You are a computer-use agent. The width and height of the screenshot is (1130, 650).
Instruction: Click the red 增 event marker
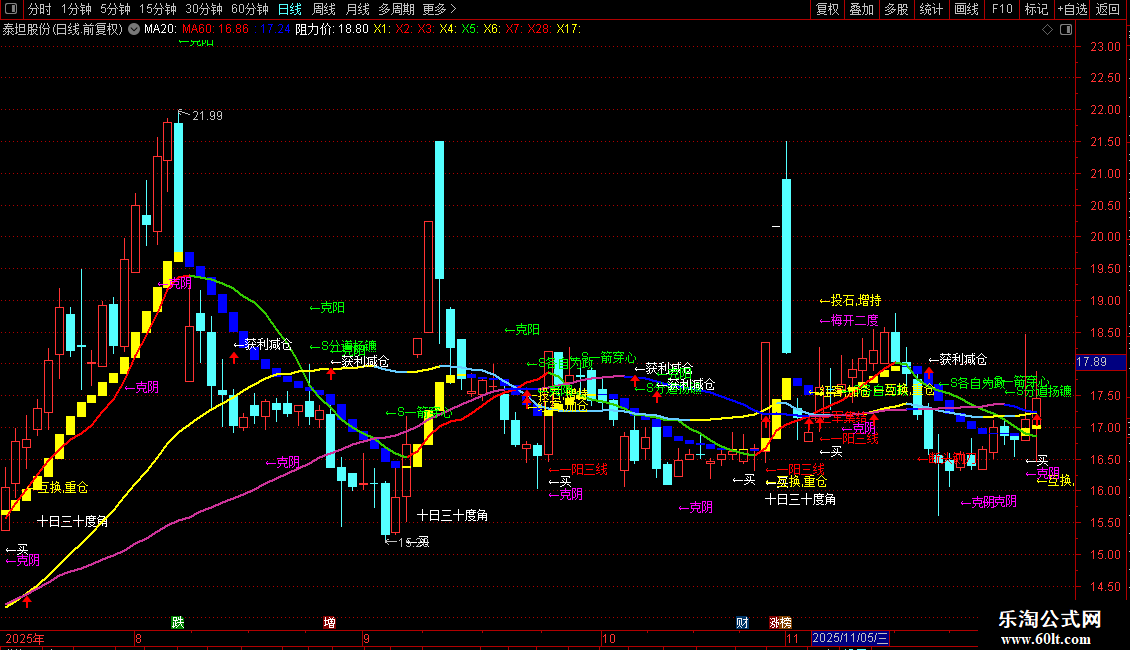coord(329,623)
